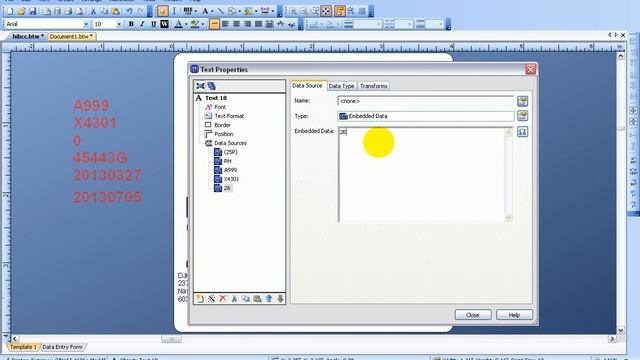
Task: Select the Text 10 root tree node
Action: [x=216, y=98]
